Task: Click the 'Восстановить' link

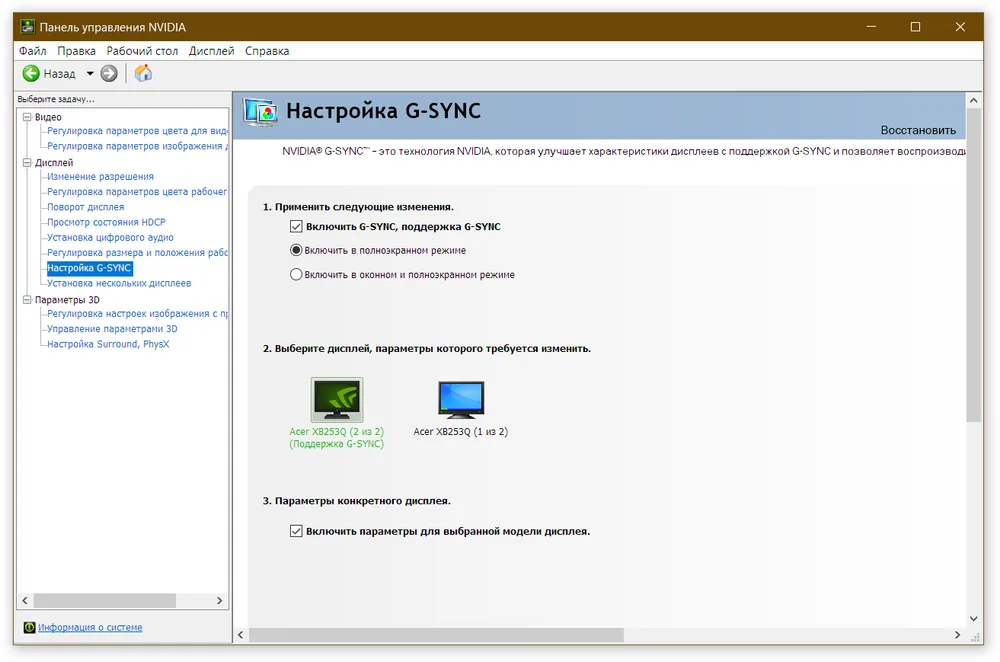Action: (x=917, y=130)
